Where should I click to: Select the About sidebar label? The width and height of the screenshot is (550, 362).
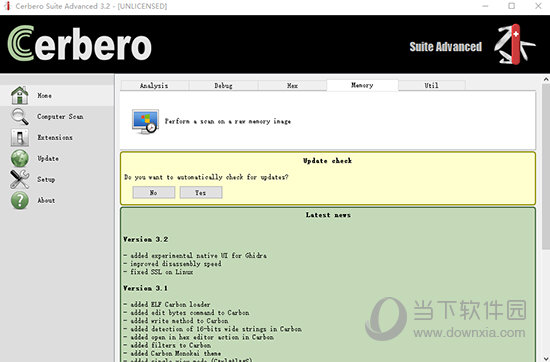coord(46,200)
